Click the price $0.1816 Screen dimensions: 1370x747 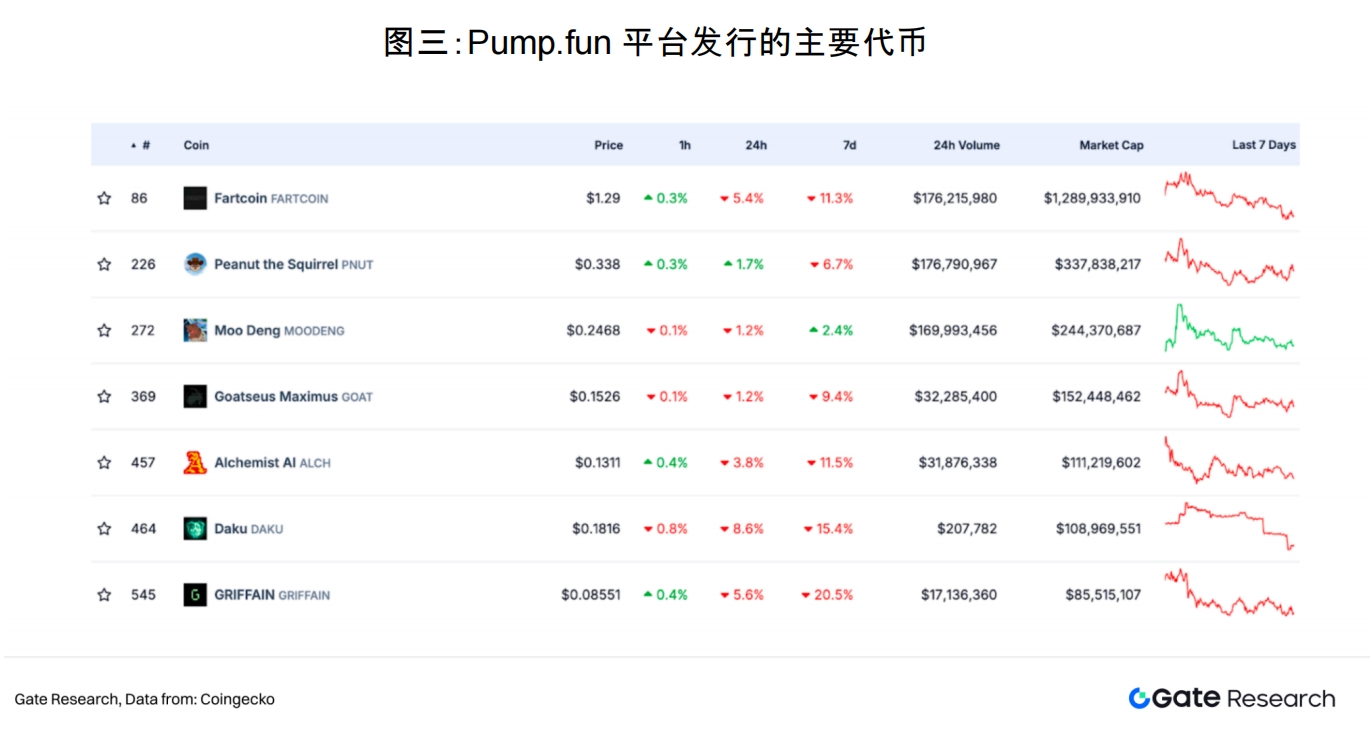coord(596,528)
